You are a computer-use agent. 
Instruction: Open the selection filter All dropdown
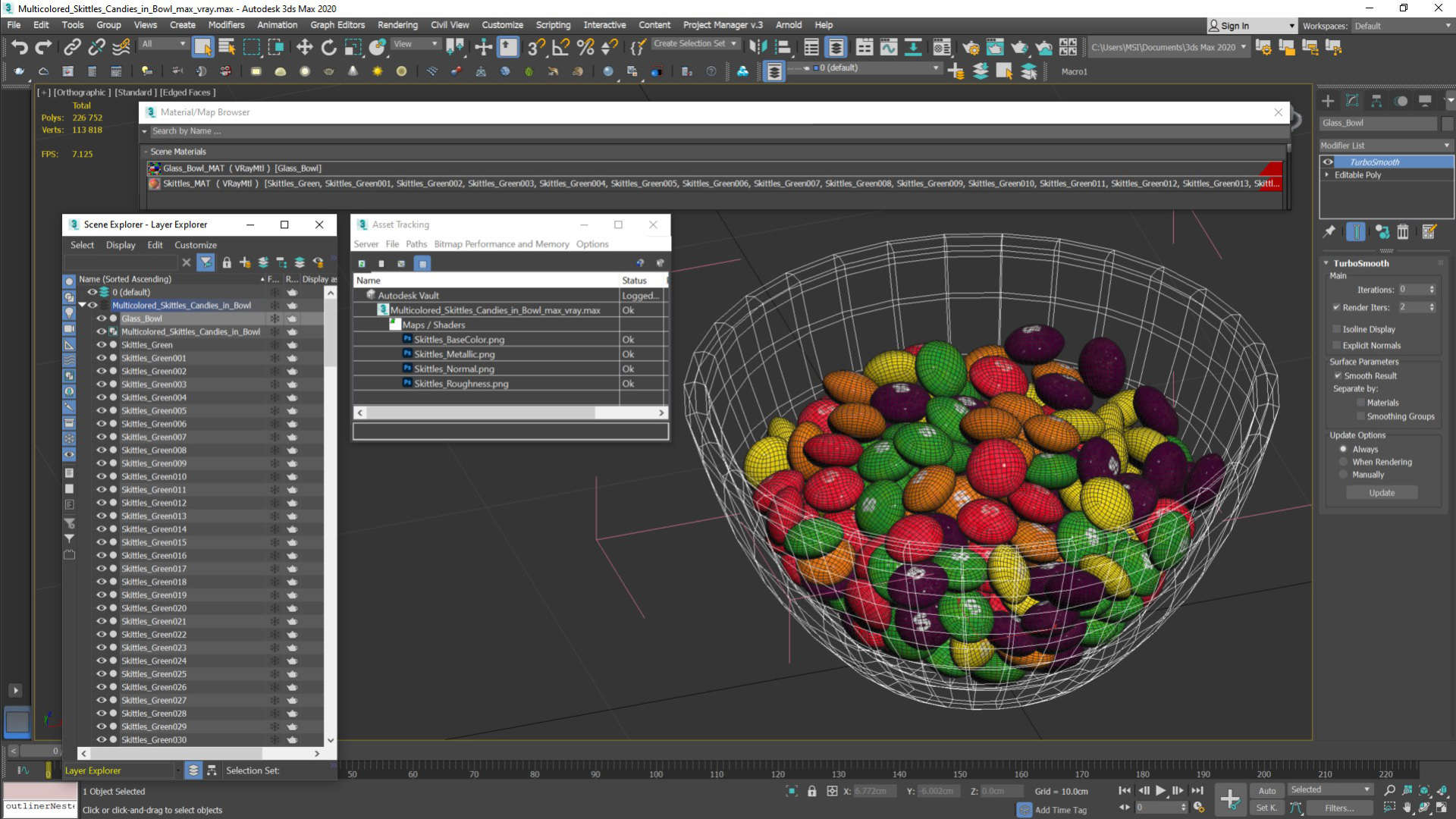pyautogui.click(x=164, y=44)
